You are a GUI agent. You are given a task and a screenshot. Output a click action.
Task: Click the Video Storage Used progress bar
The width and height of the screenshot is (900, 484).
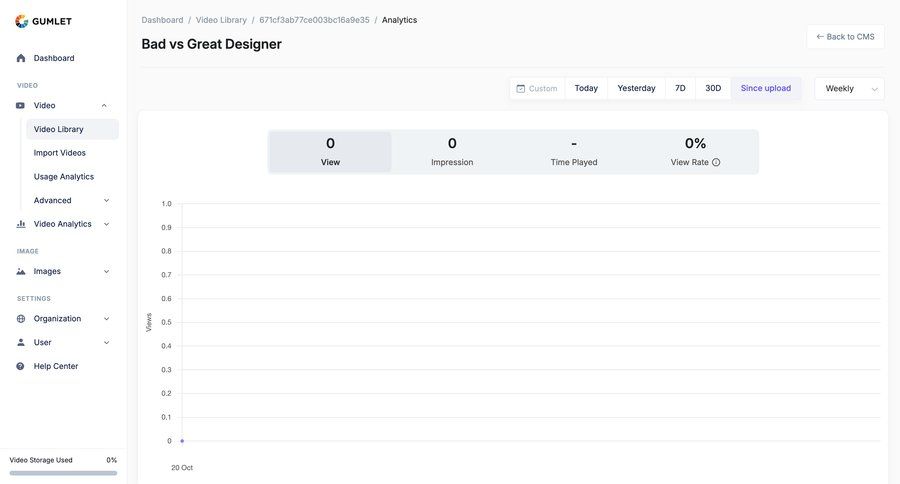coord(63,473)
